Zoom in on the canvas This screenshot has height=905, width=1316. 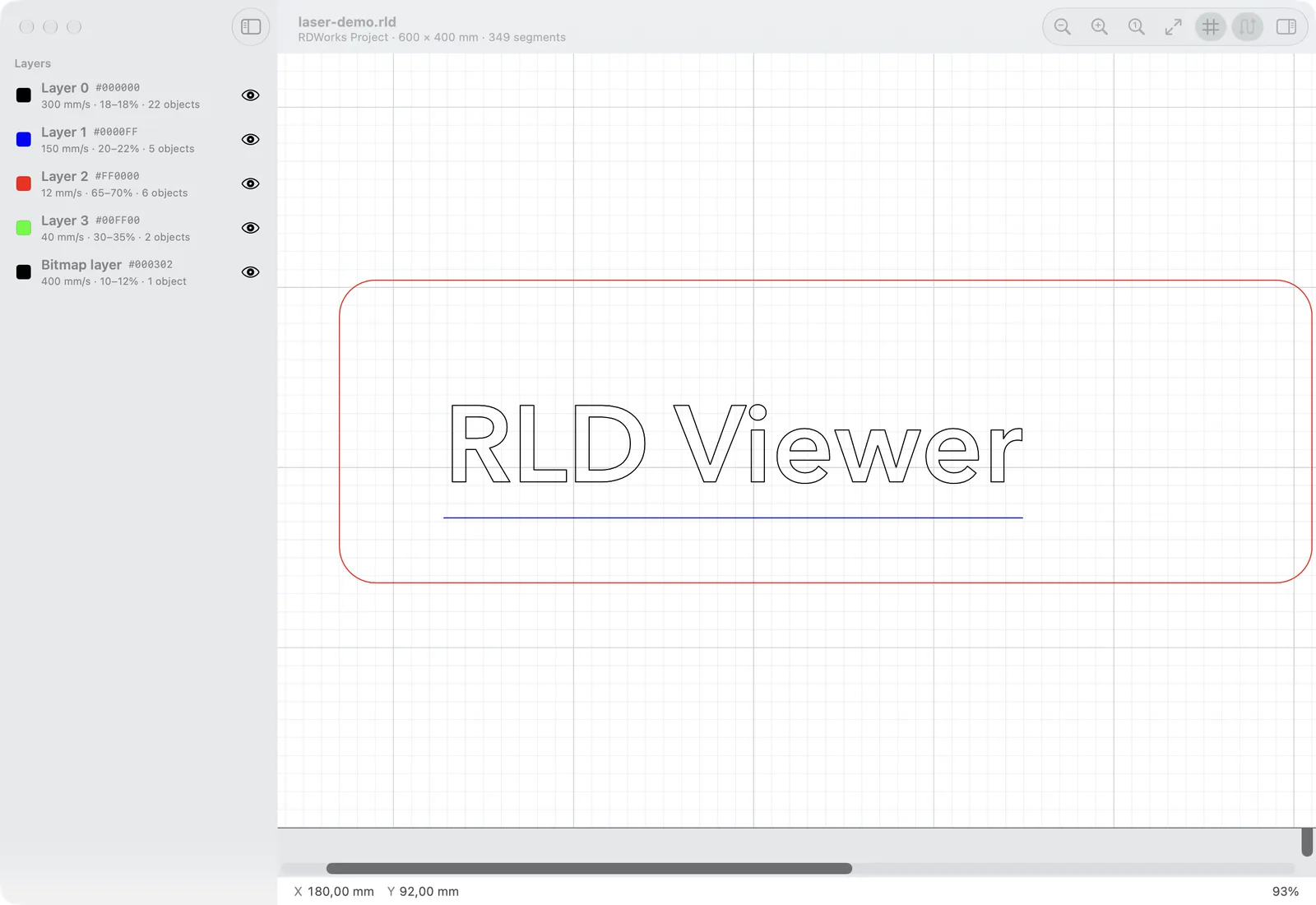pyautogui.click(x=1100, y=27)
